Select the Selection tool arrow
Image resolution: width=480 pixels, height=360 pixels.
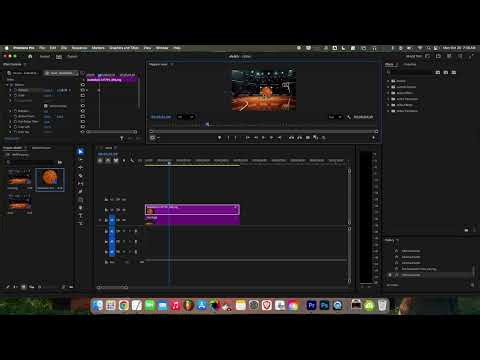(80, 152)
